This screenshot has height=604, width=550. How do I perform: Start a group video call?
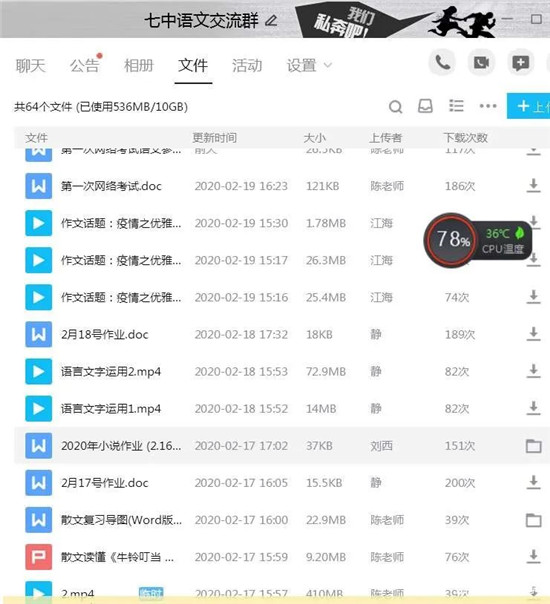pos(481,62)
